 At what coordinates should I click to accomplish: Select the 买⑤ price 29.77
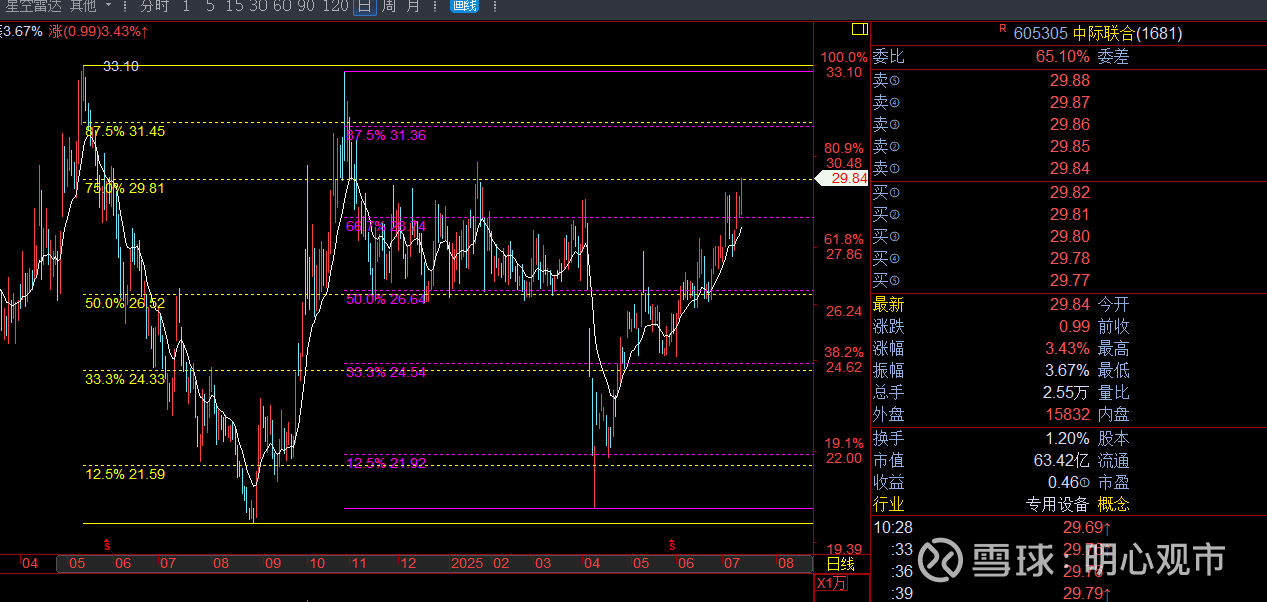click(1069, 280)
